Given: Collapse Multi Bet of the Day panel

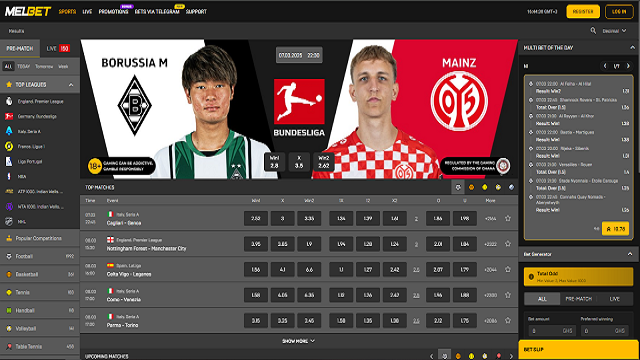Looking at the screenshot, I should [x=632, y=48].
